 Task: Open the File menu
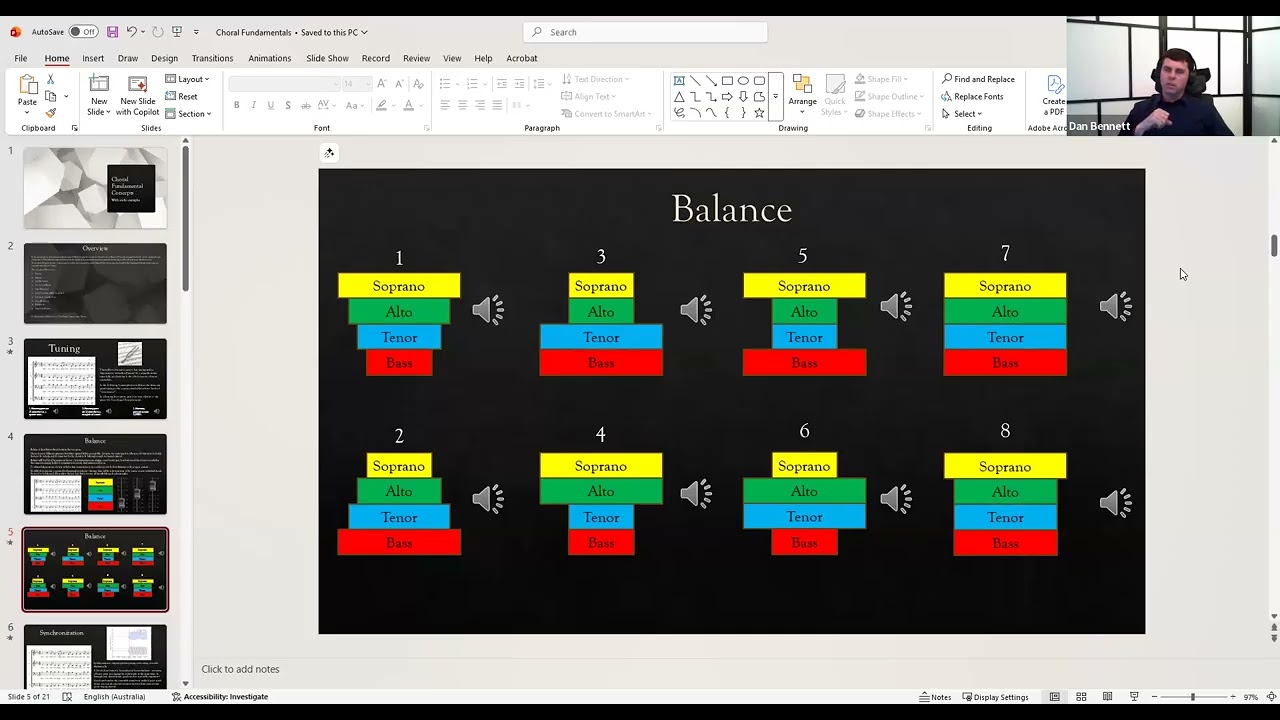[20, 58]
